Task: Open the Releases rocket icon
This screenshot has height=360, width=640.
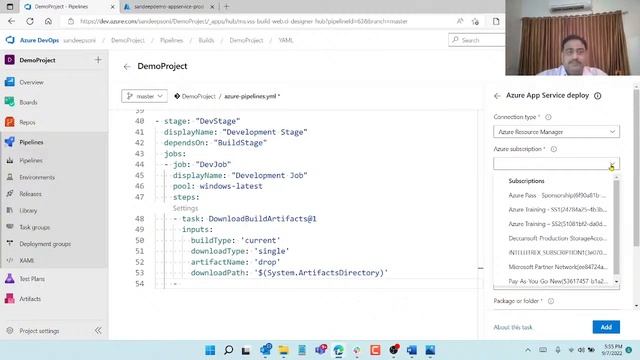Action: pyautogui.click(x=10, y=193)
